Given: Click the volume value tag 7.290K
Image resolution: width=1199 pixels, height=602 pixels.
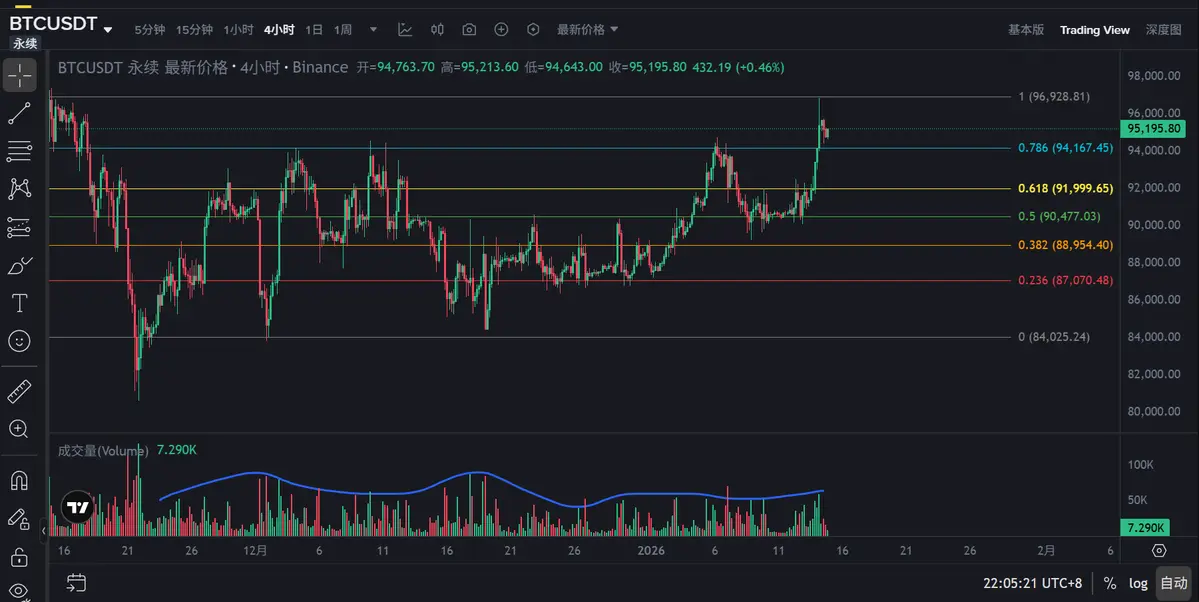Looking at the screenshot, I should point(1145,527).
